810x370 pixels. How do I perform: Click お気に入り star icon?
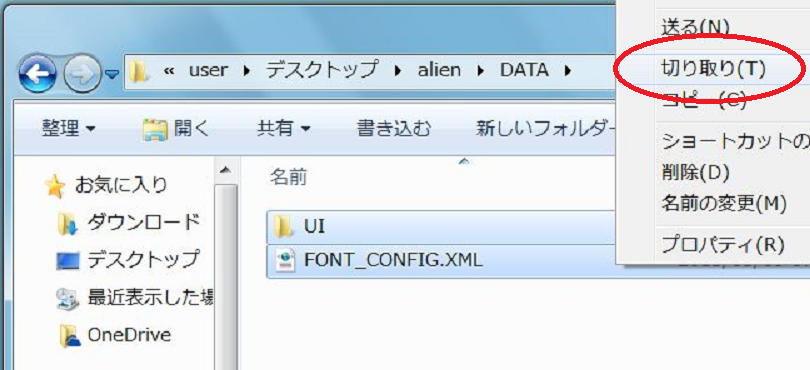click(55, 186)
